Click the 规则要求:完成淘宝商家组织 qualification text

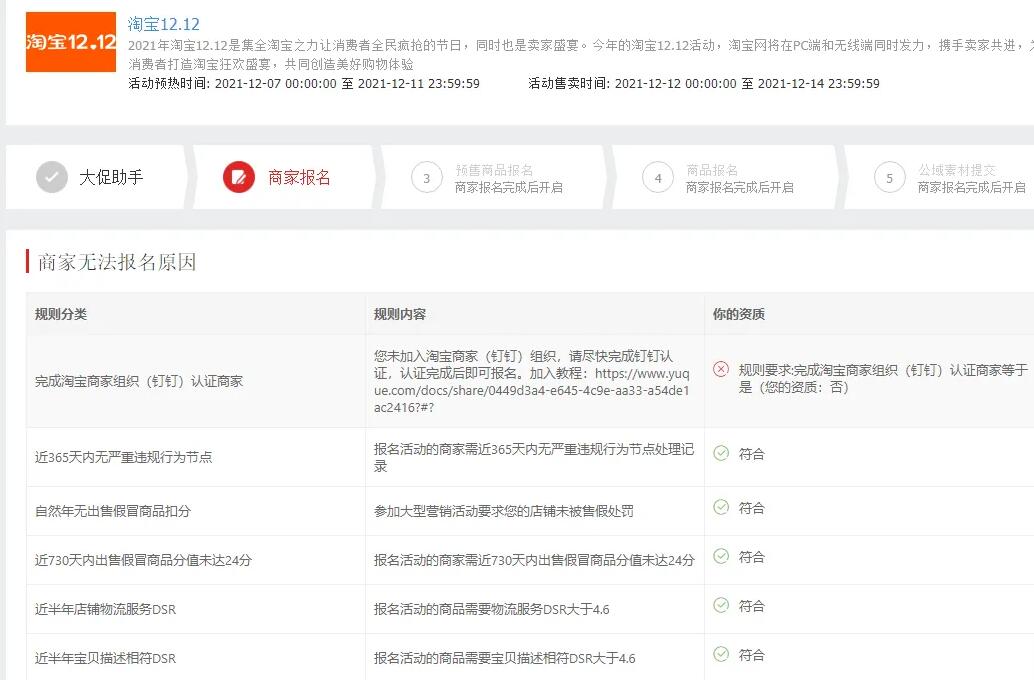pos(883,379)
